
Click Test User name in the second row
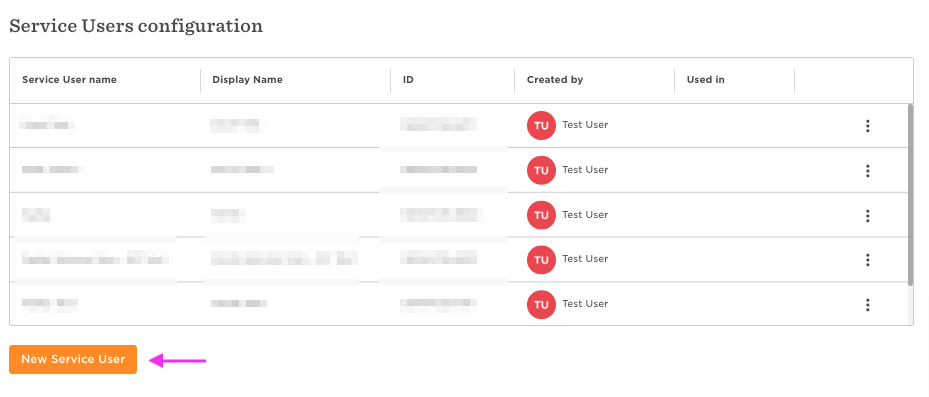click(x=585, y=169)
